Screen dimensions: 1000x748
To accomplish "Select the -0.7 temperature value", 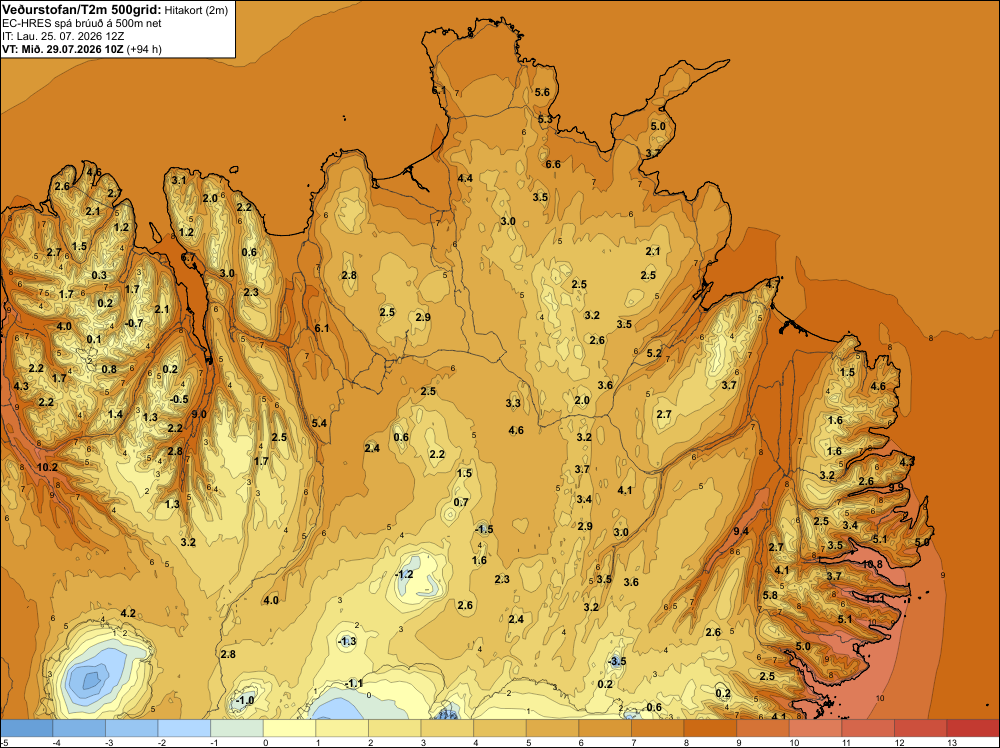I will tap(135, 323).
